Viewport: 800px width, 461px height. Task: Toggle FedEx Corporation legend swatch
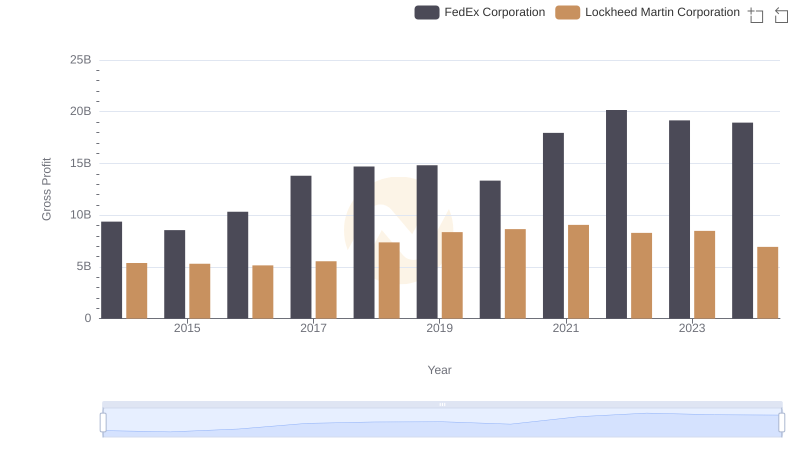tap(427, 12)
